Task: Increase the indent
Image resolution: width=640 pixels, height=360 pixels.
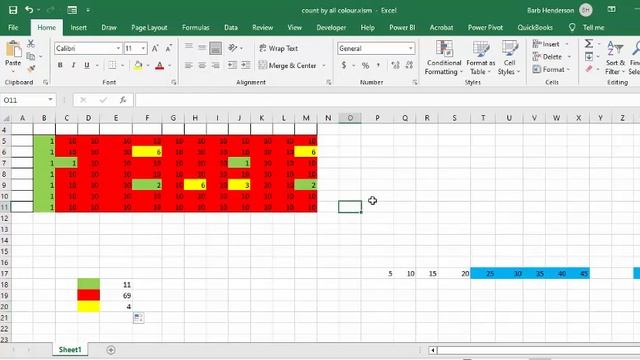Action: [246, 65]
